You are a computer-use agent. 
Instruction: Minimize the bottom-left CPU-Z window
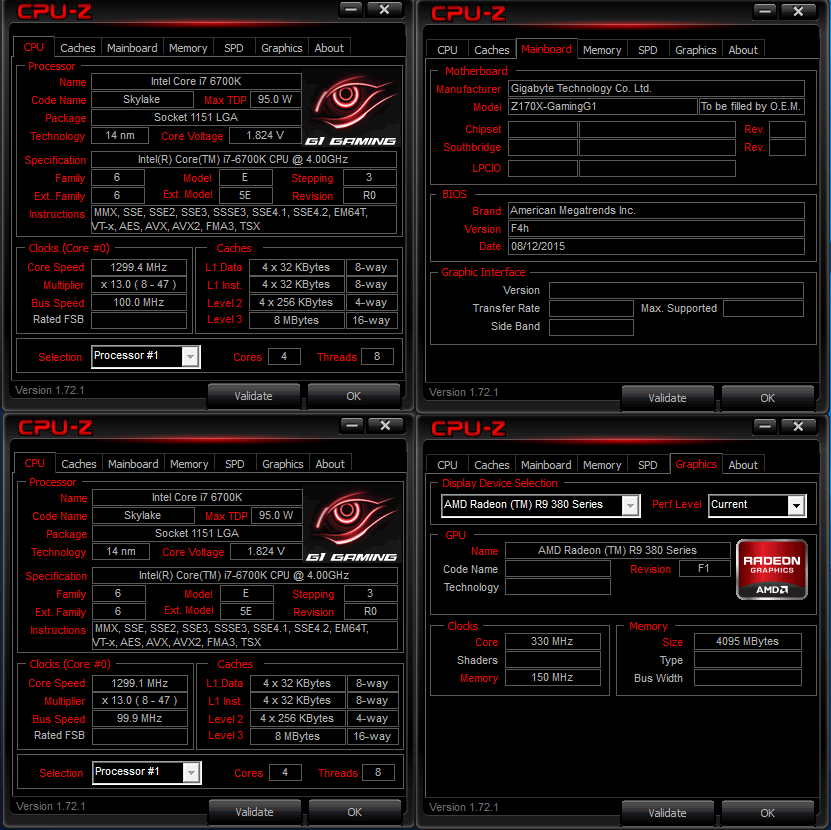tap(352, 425)
